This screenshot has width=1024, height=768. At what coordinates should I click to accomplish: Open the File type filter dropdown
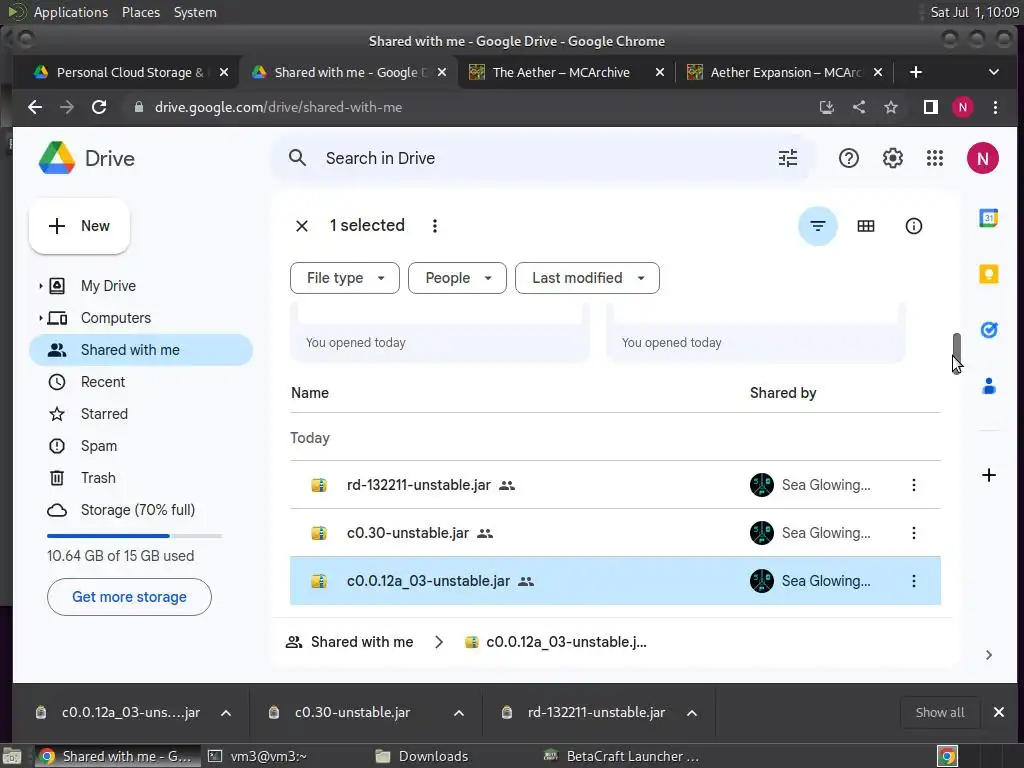pyautogui.click(x=344, y=278)
